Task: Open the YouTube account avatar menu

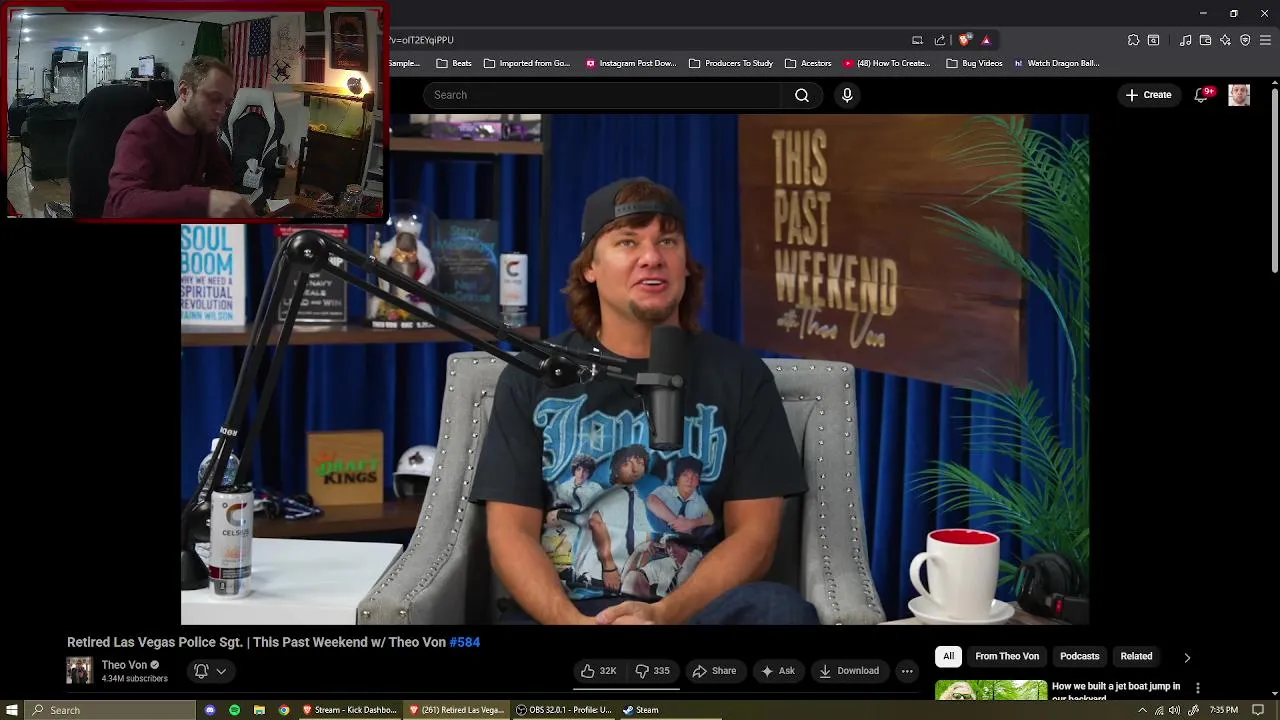Action: (x=1239, y=95)
